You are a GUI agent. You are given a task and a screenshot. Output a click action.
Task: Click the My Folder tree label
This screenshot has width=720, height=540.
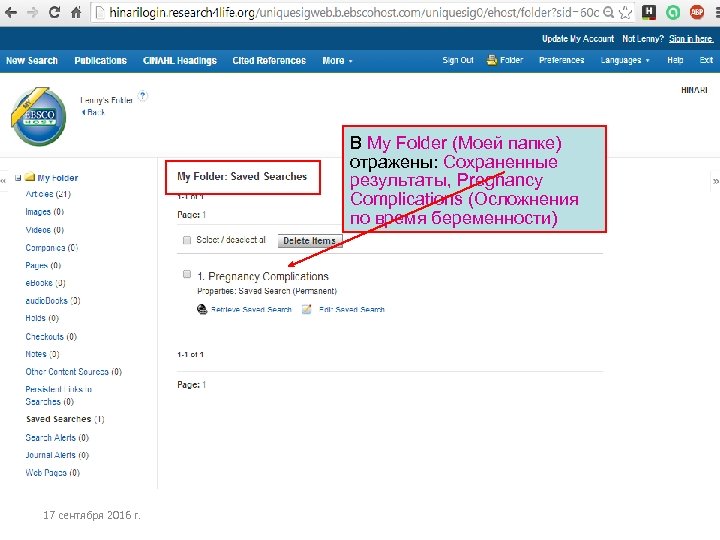58,178
